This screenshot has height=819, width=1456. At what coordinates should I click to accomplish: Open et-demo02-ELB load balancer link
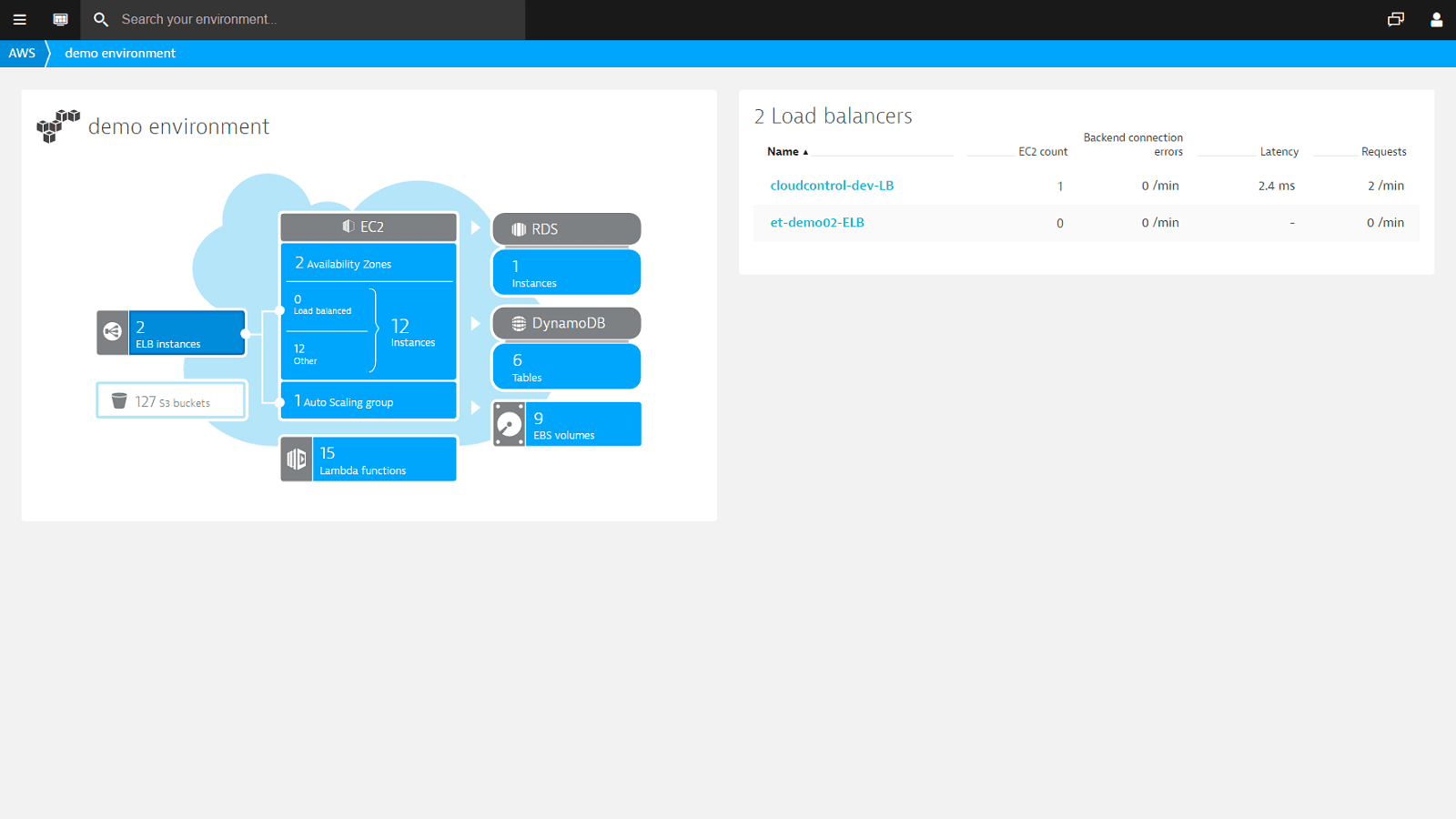pos(817,222)
